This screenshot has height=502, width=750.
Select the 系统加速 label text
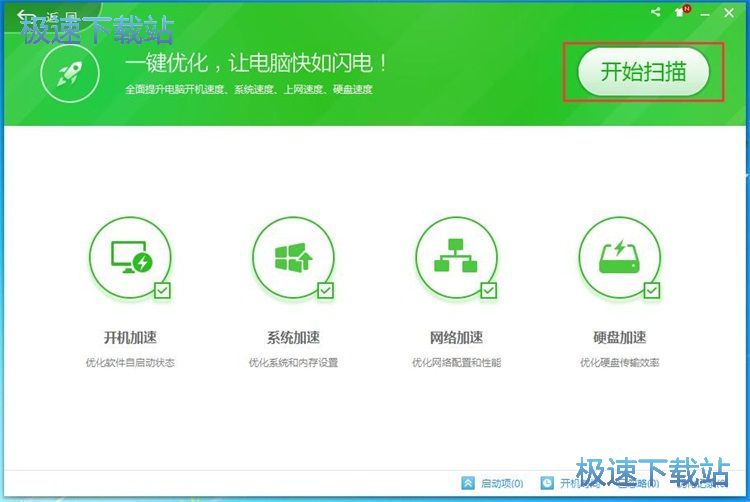click(x=293, y=338)
